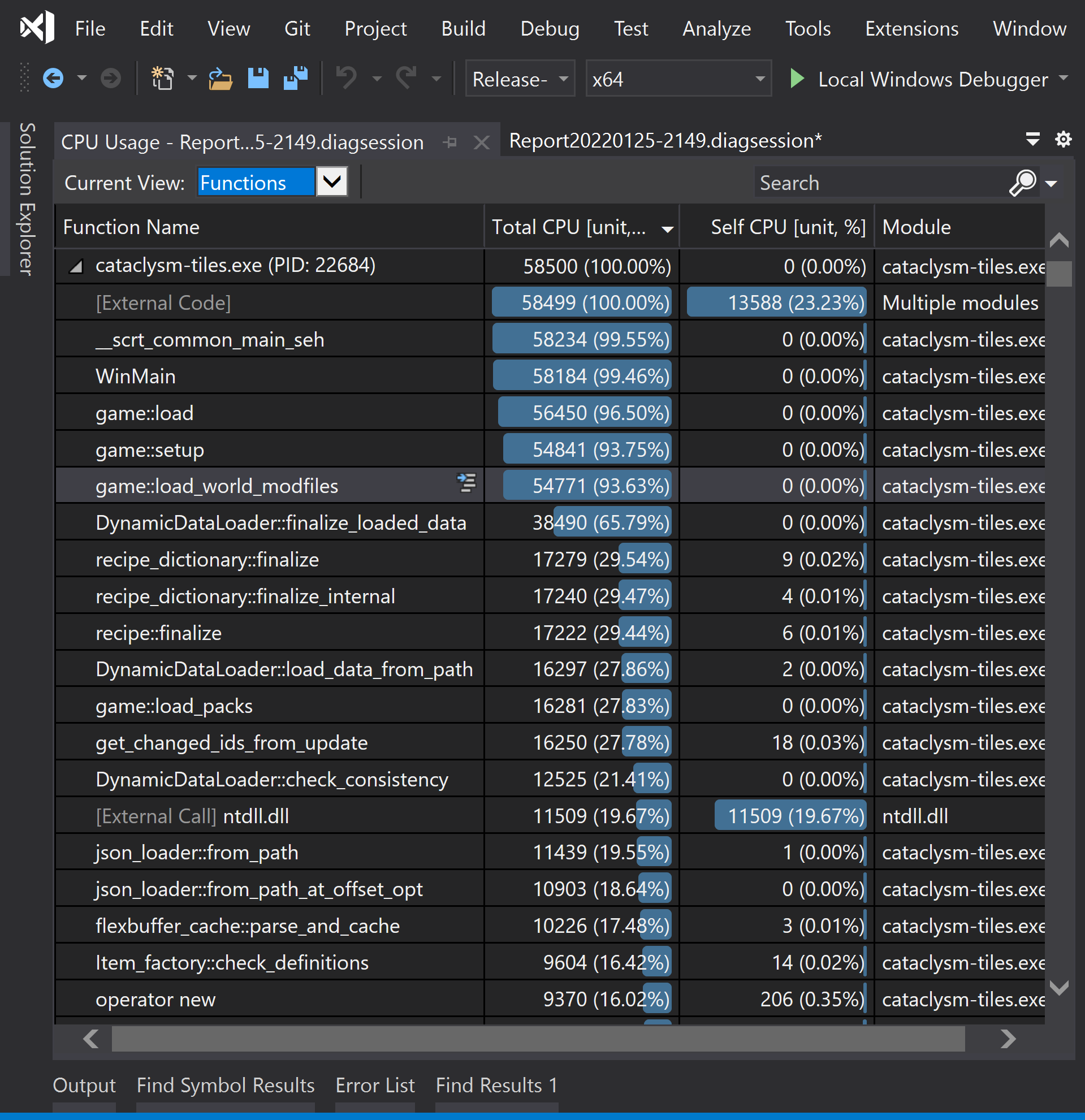The height and width of the screenshot is (1120, 1085).
Task: Click the Undo arrow icon
Action: click(347, 77)
